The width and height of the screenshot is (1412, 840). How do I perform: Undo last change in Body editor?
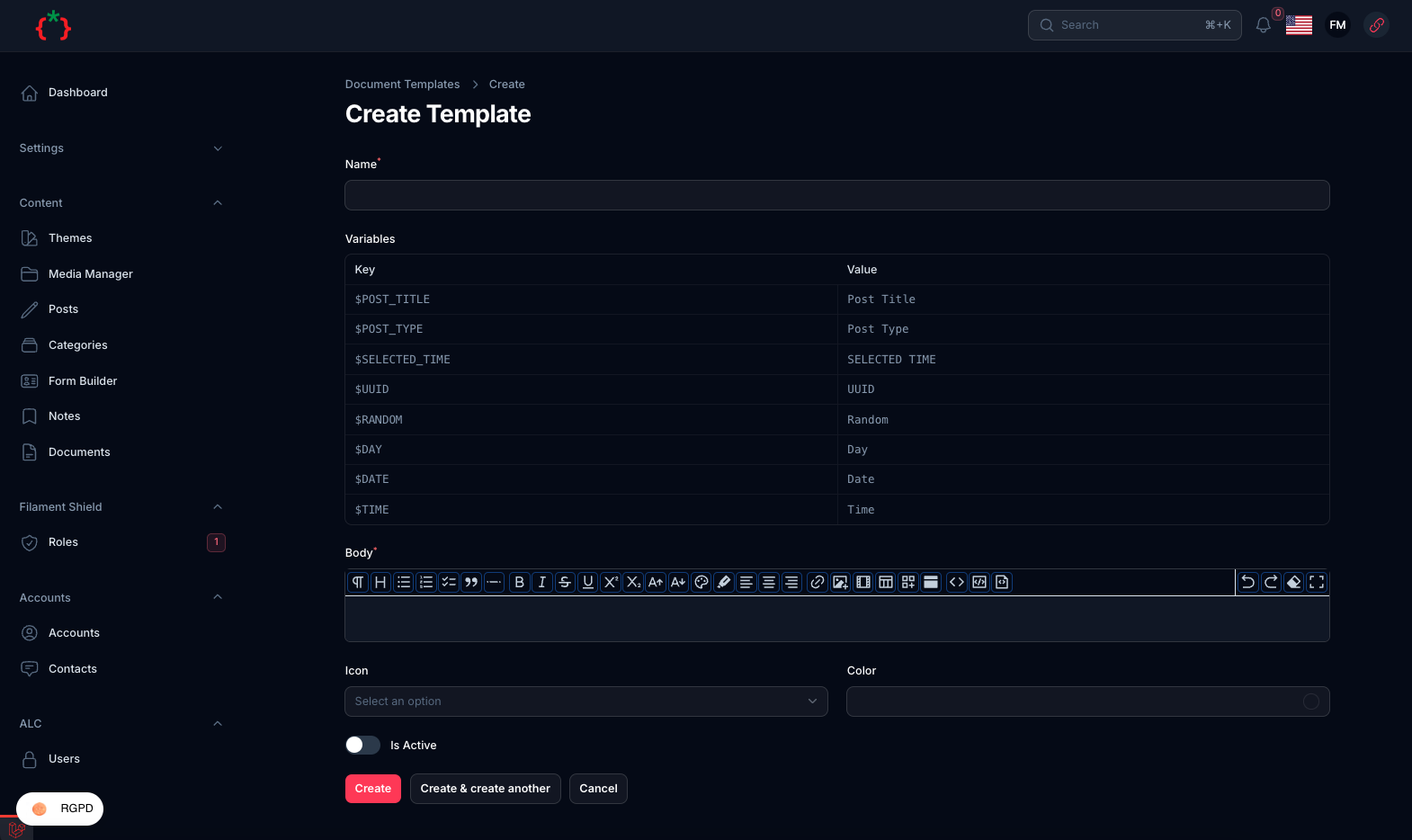[1248, 582]
